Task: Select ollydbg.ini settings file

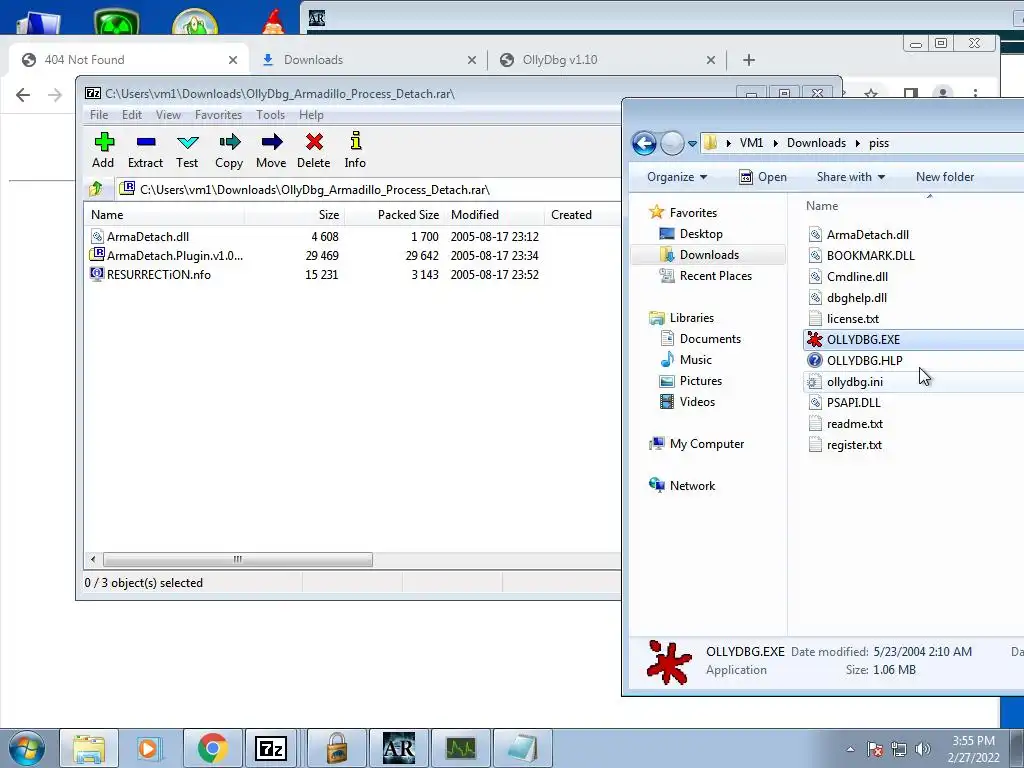Action: pos(854,382)
